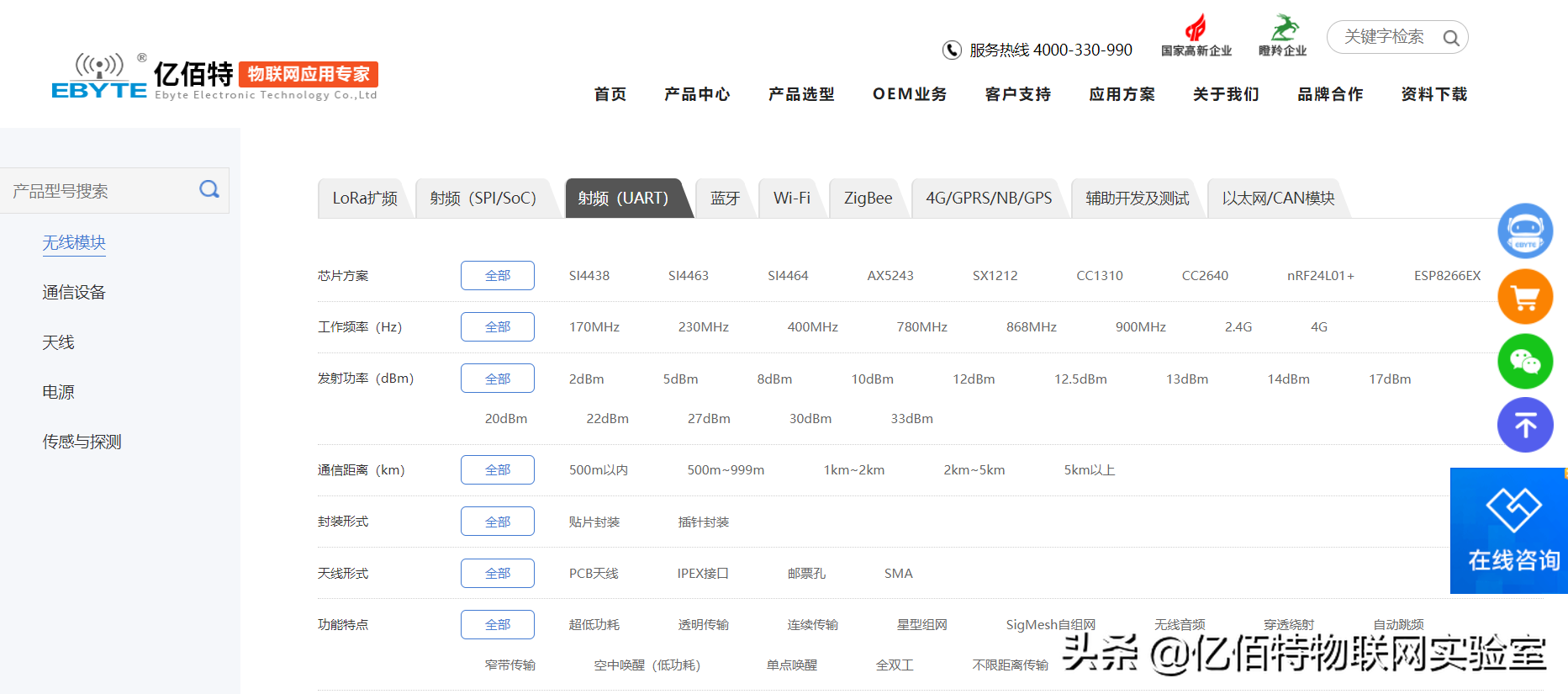
Task: Open 产品选型 in the top navigation
Action: 801,94
